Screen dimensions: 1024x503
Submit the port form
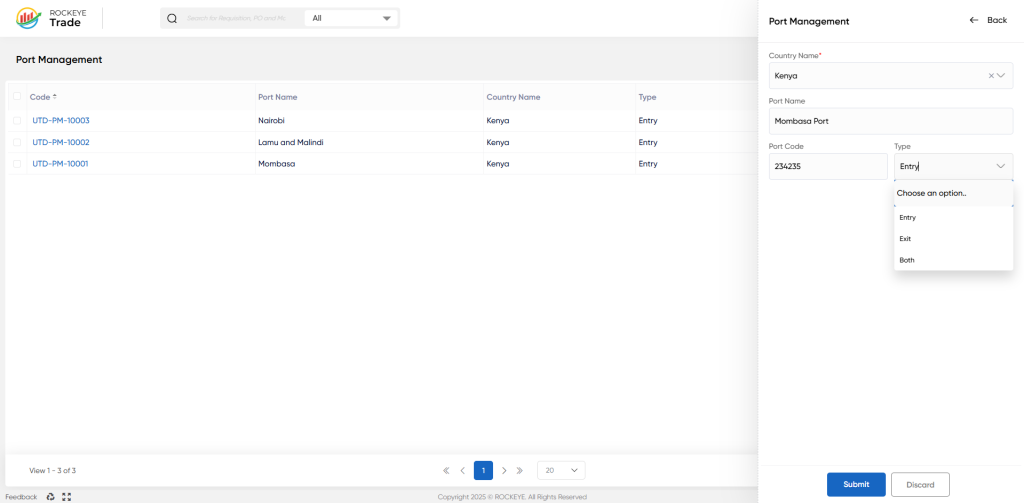(x=856, y=485)
